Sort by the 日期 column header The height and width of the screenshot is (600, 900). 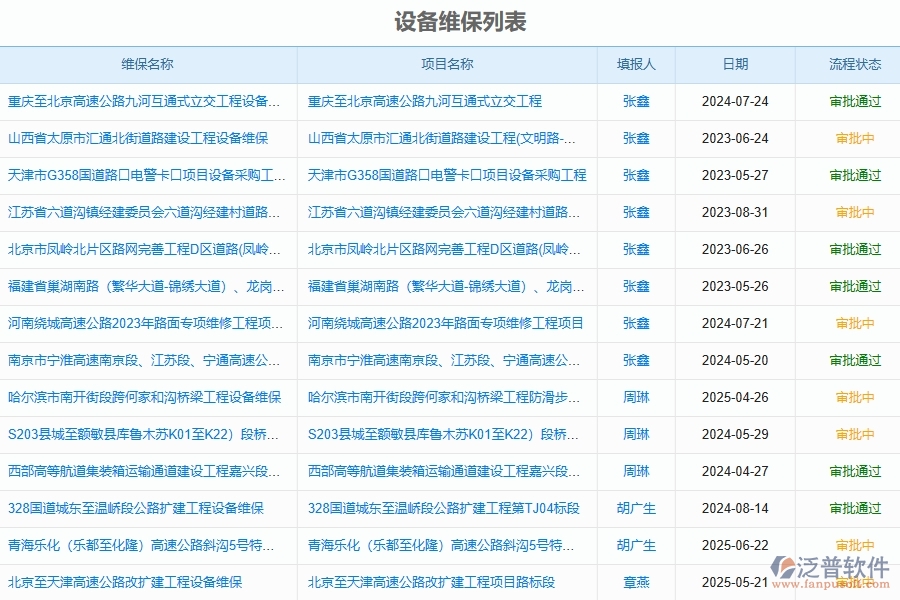click(x=736, y=64)
